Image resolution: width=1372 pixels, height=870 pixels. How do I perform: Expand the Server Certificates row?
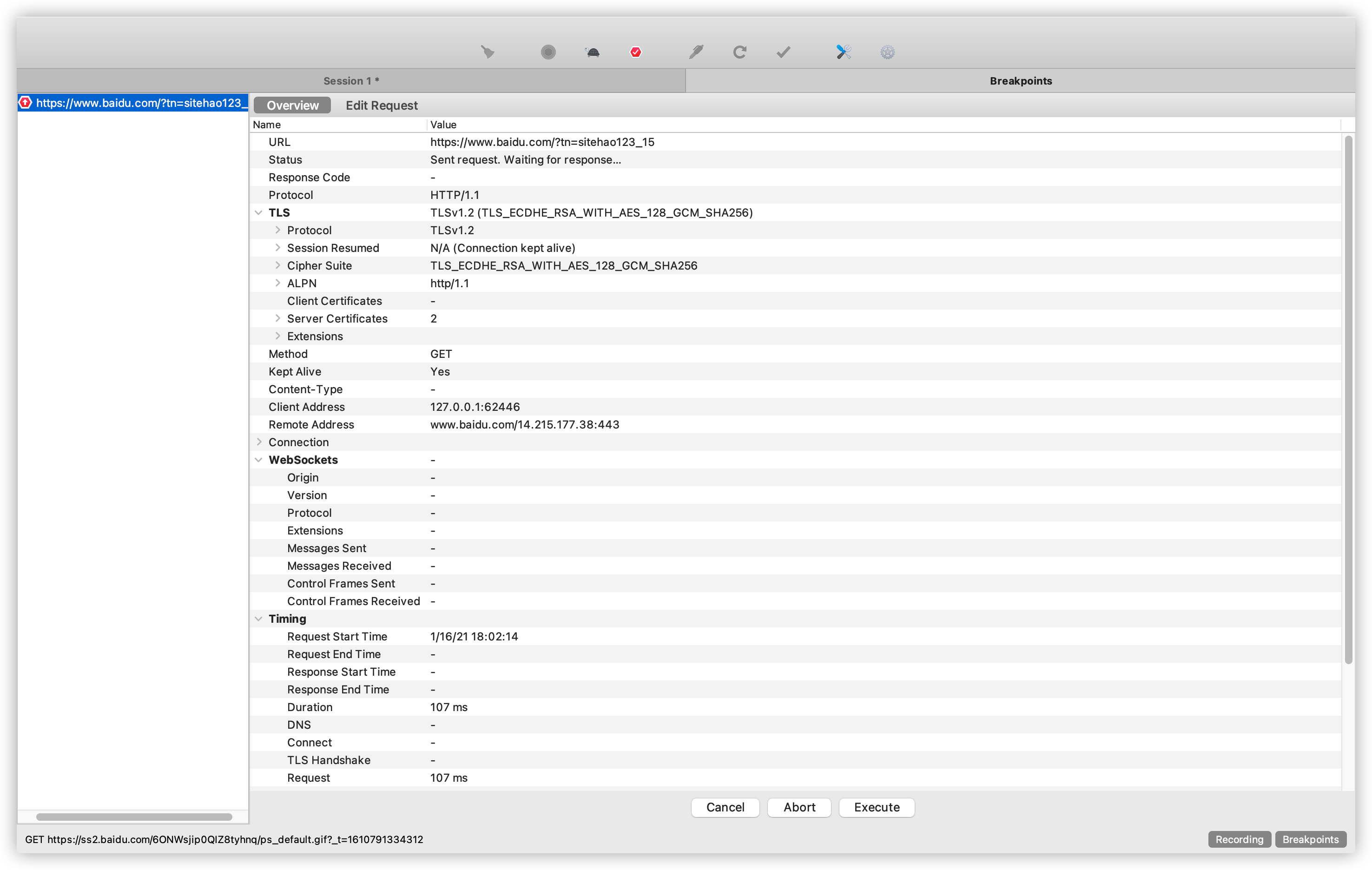coord(277,318)
